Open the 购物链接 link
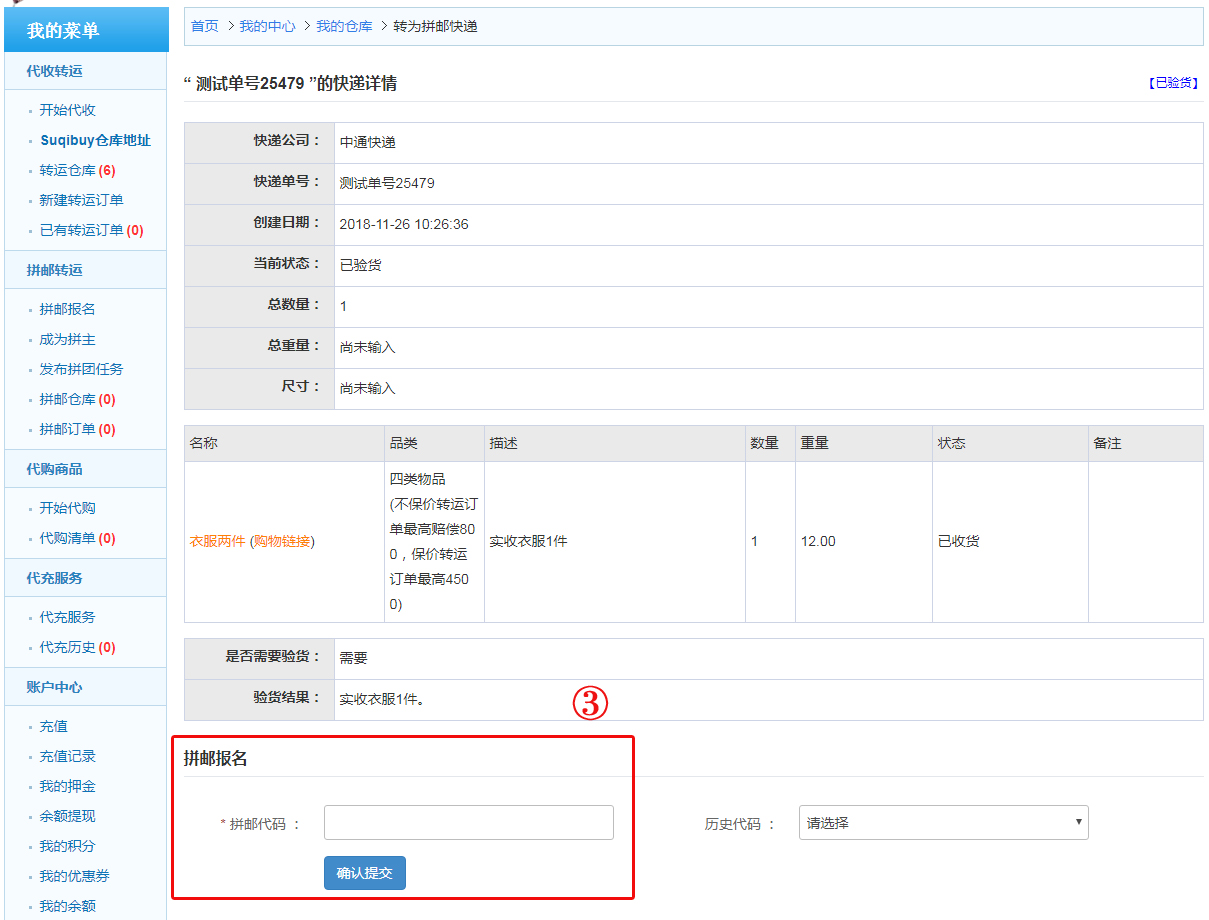Screen dimensions: 1209x920 [281, 542]
